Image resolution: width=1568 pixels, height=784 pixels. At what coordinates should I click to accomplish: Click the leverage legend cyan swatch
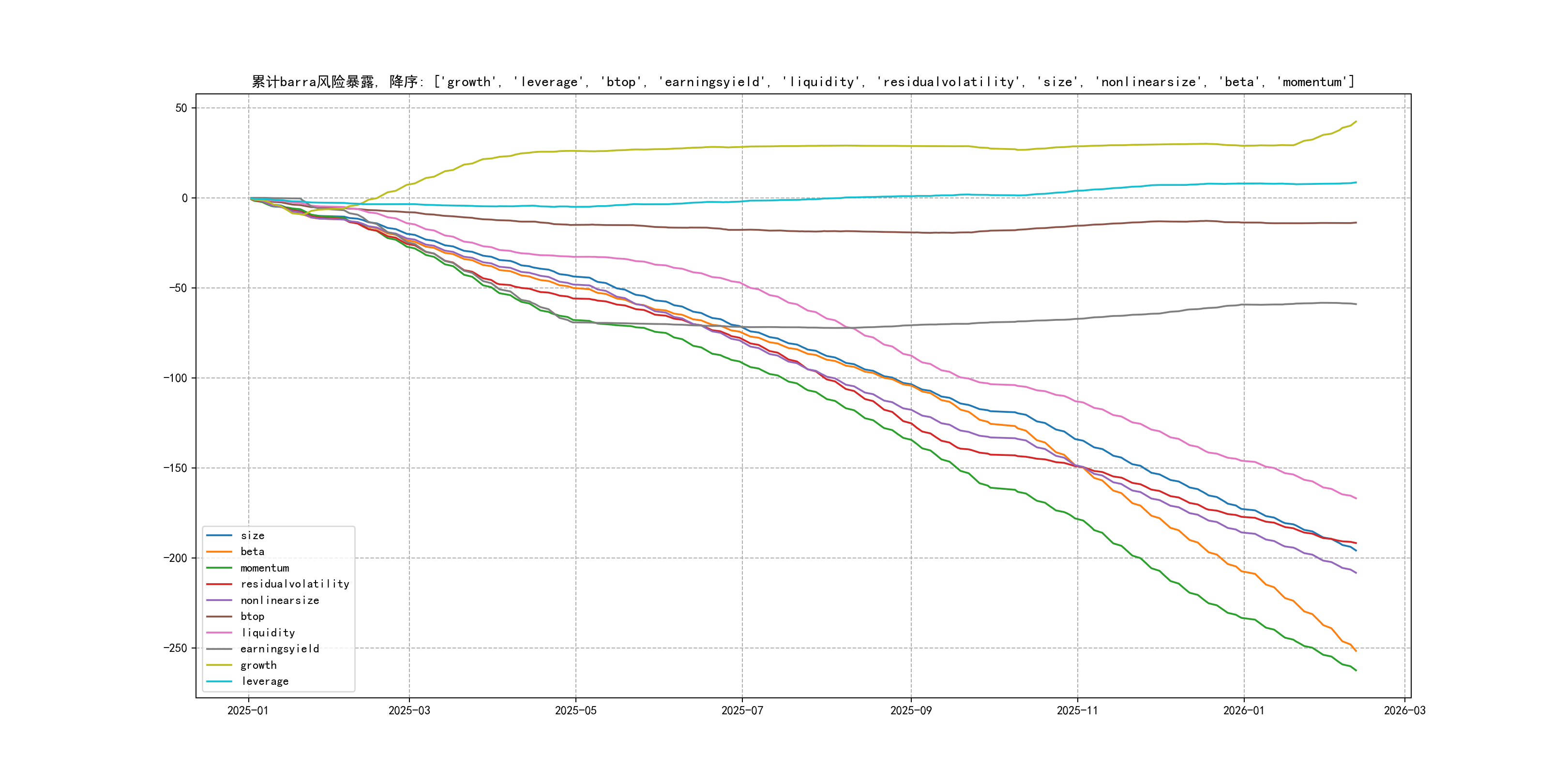(219, 682)
